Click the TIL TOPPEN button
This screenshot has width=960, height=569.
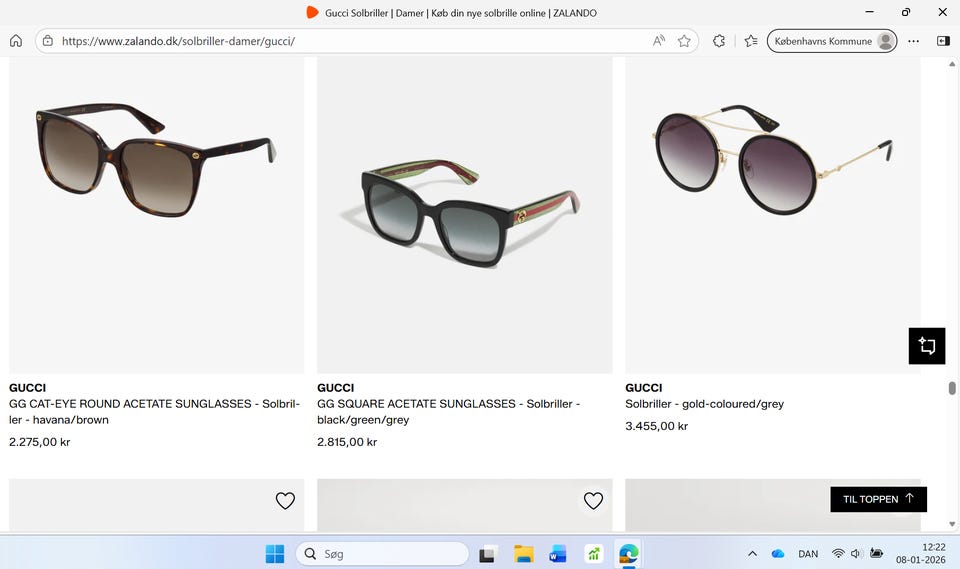click(879, 499)
